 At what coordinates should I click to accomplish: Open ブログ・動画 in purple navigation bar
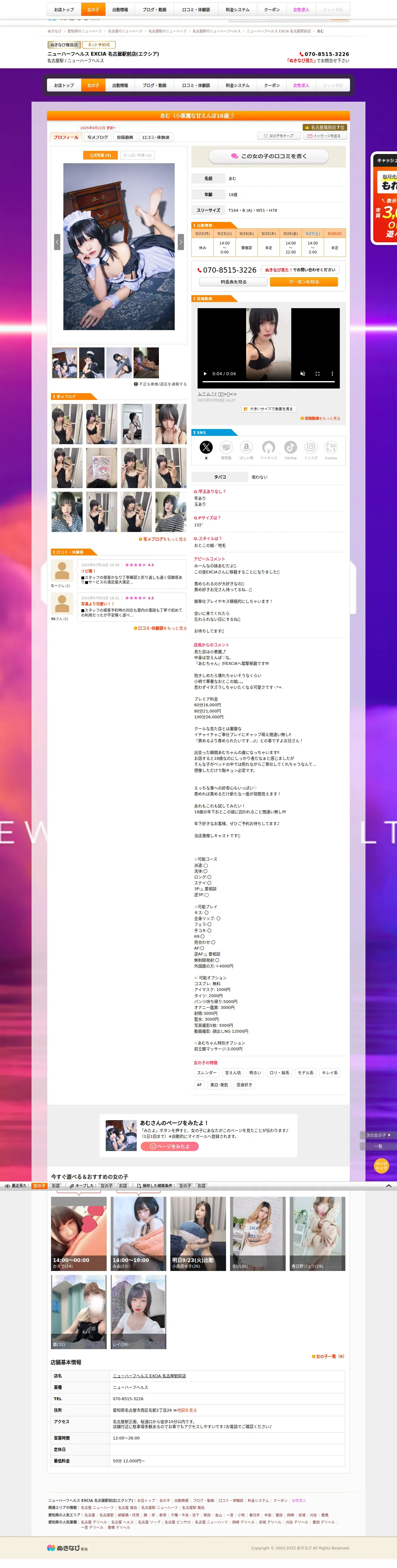(154, 86)
